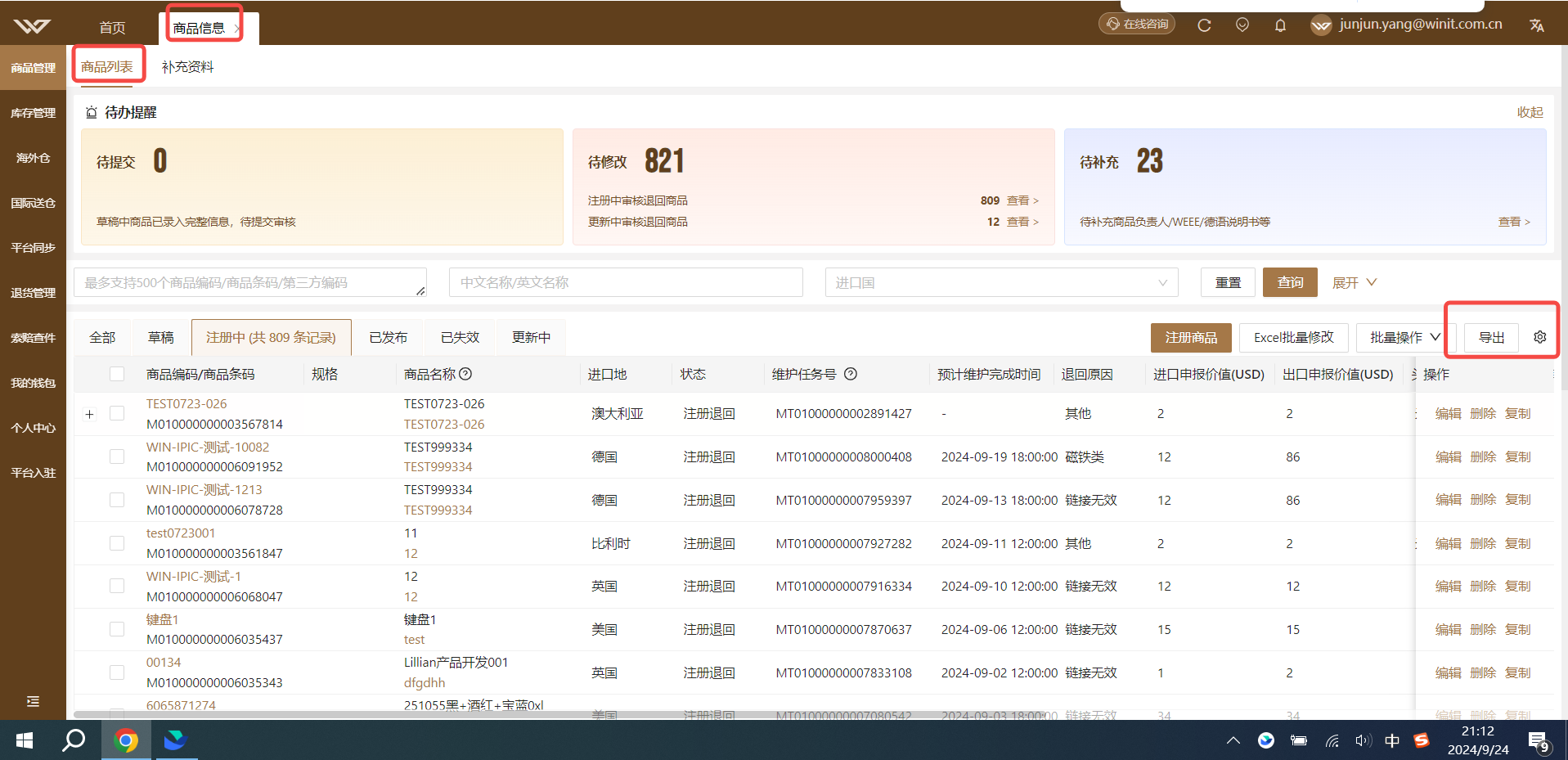This screenshot has height=760, width=1568.
Task: Click help icon beside 维护任务号
Action: [851, 374]
